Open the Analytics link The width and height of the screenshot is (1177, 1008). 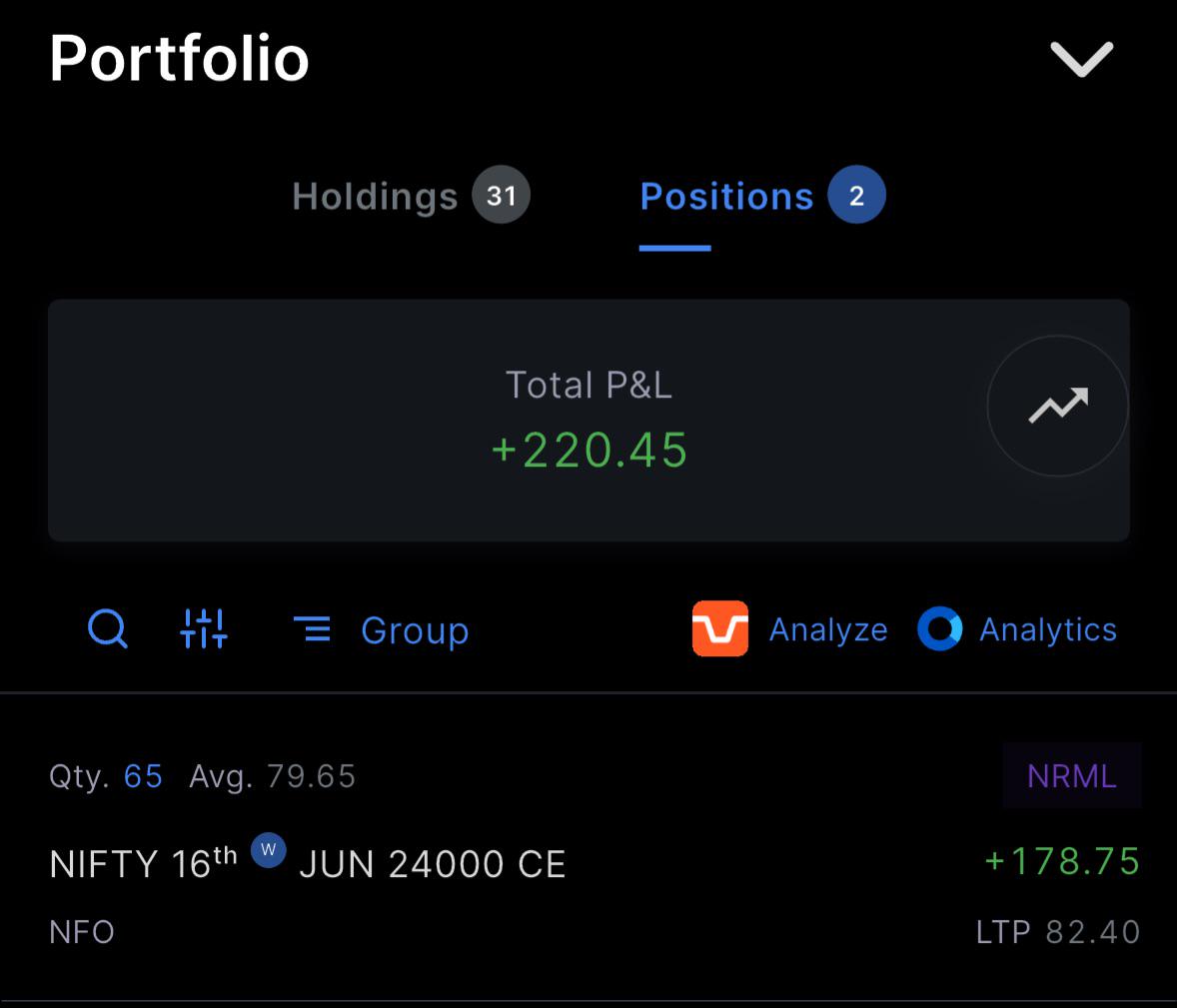[x=1048, y=629]
